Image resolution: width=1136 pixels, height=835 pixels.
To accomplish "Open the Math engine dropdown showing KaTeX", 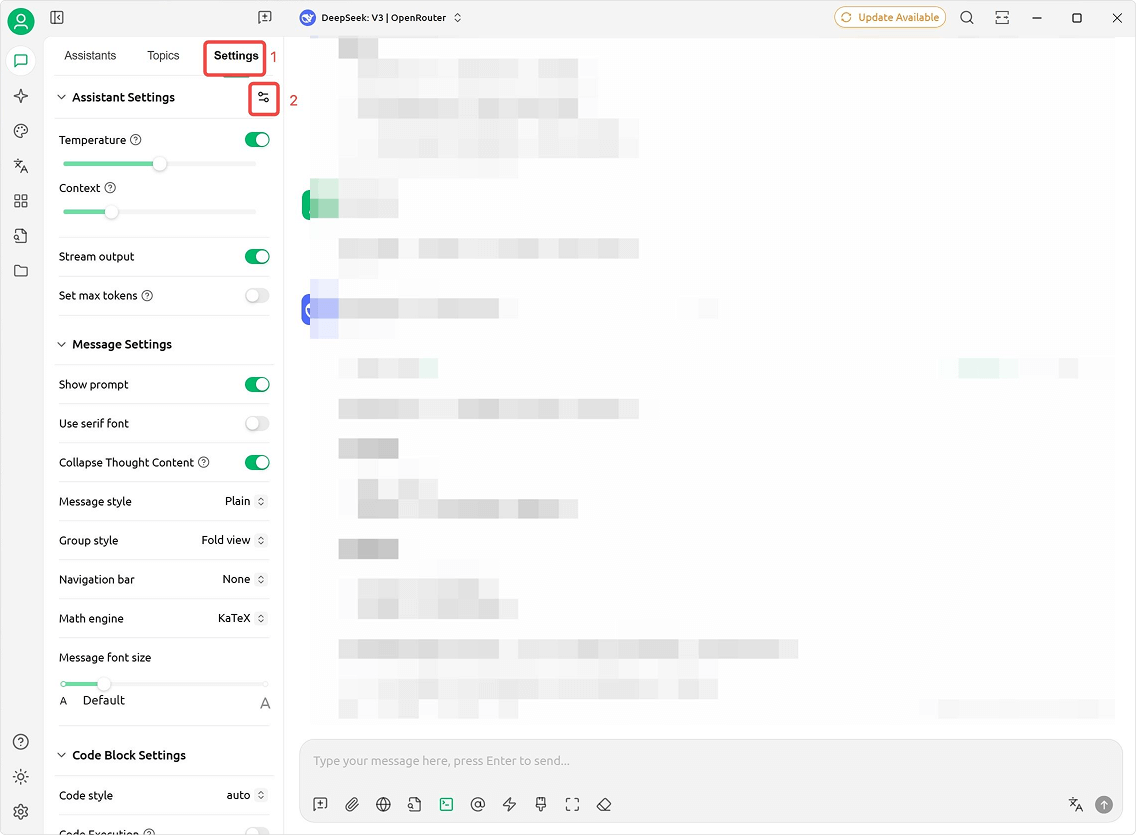I will [x=242, y=618].
